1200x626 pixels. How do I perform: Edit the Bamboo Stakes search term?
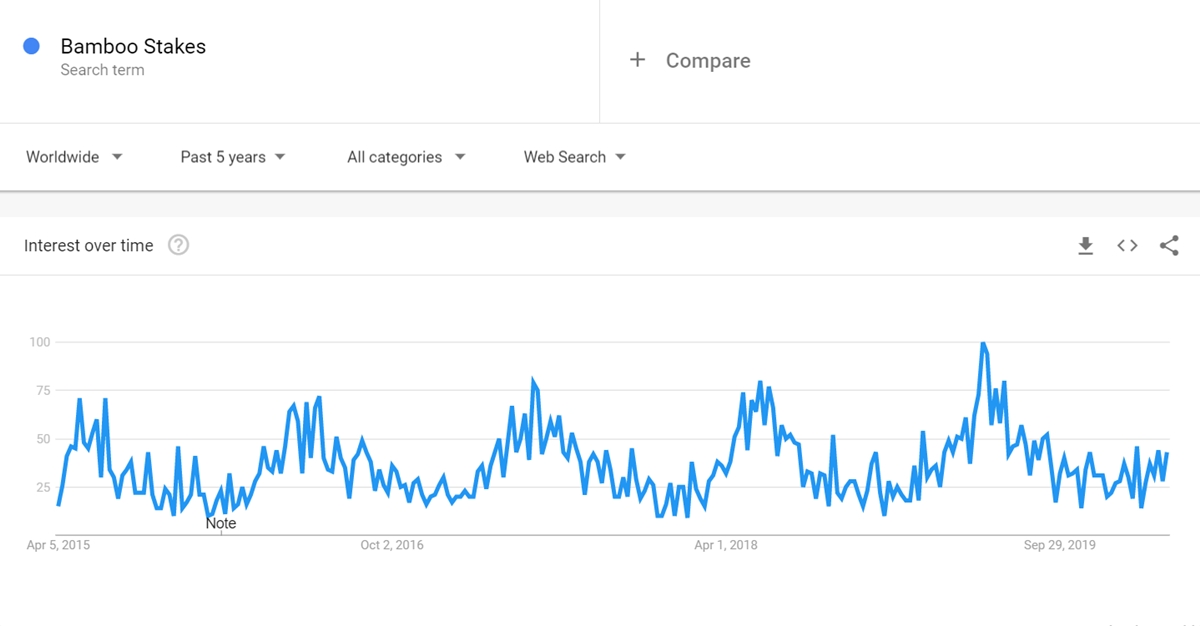coord(133,46)
